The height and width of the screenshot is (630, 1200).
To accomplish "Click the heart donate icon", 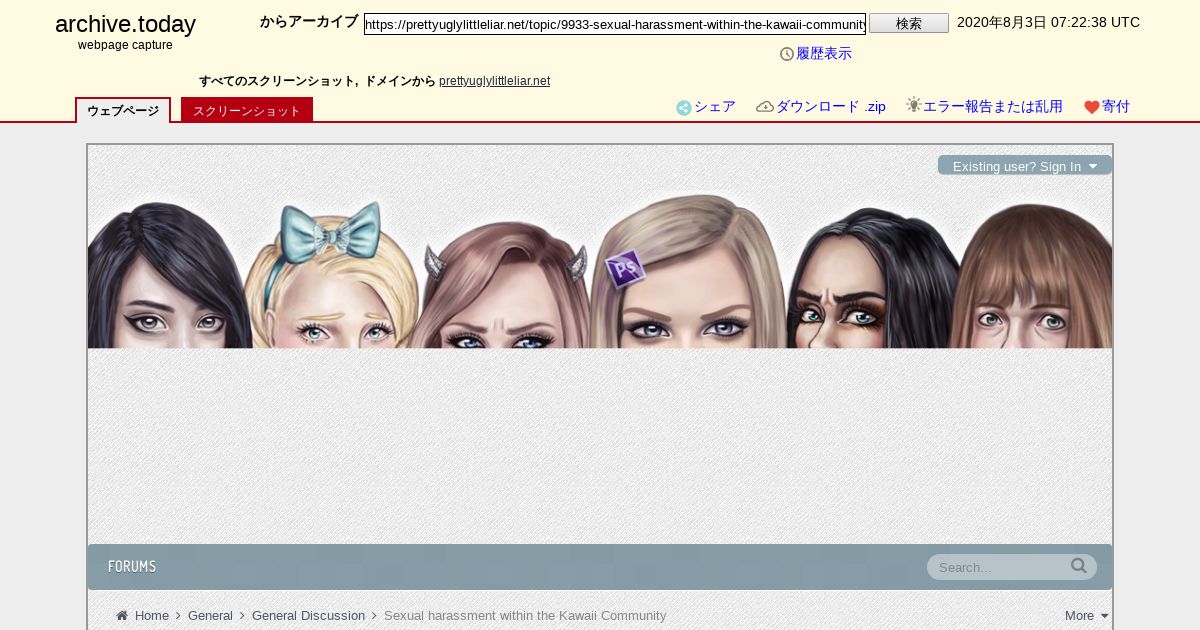I will pyautogui.click(x=1092, y=108).
